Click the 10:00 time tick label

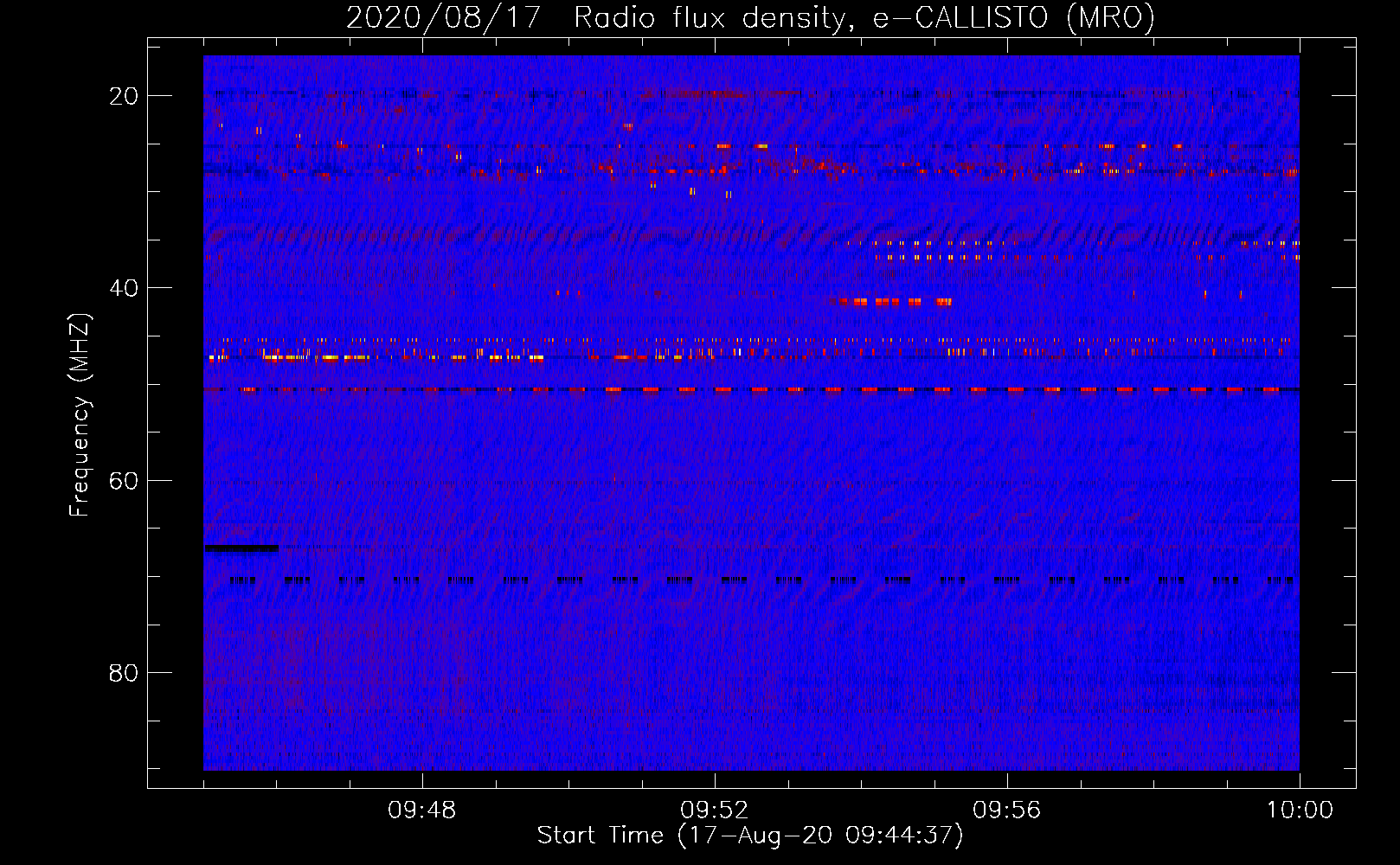click(1300, 811)
